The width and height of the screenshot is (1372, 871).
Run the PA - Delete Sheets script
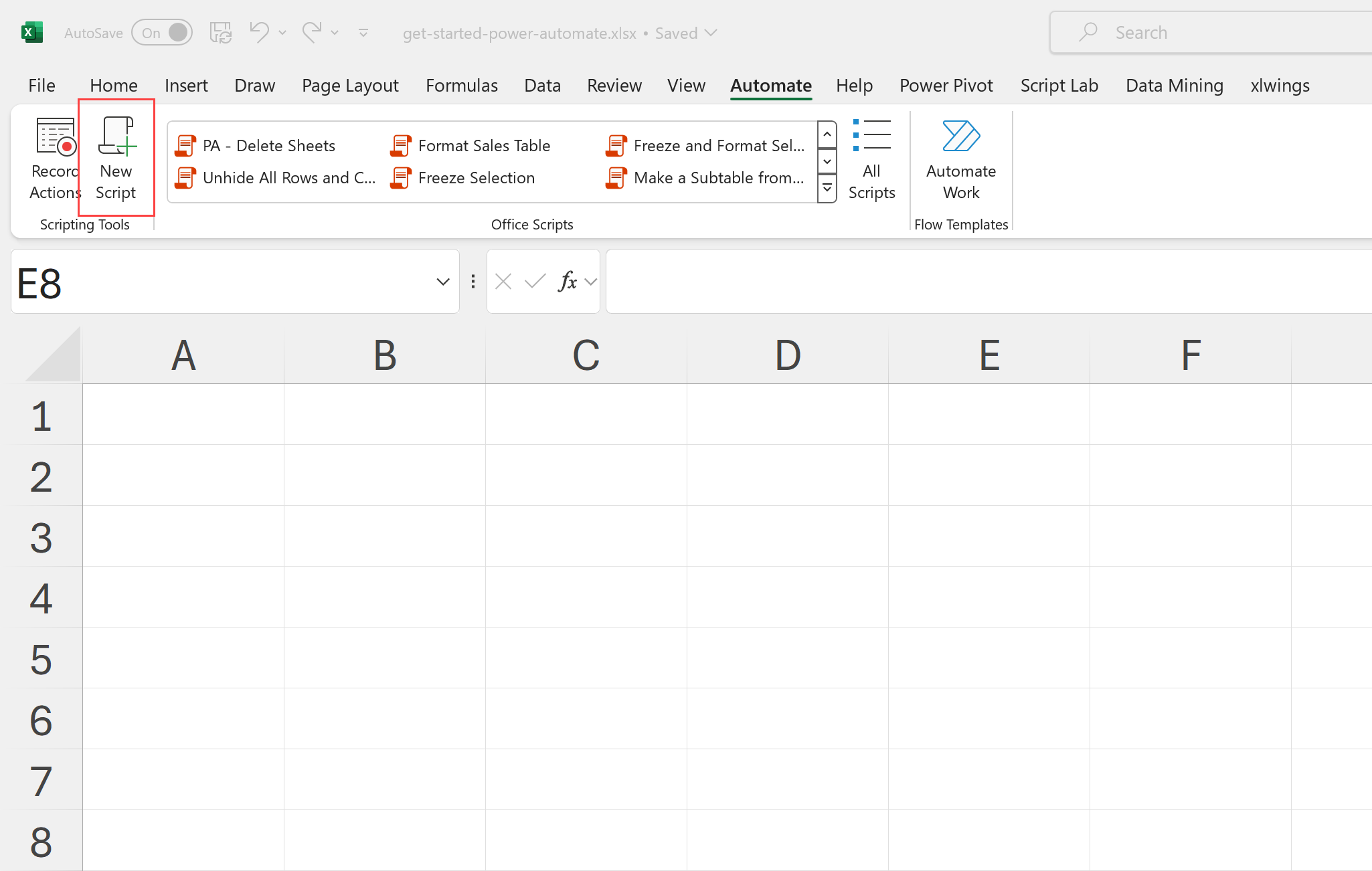(268, 146)
